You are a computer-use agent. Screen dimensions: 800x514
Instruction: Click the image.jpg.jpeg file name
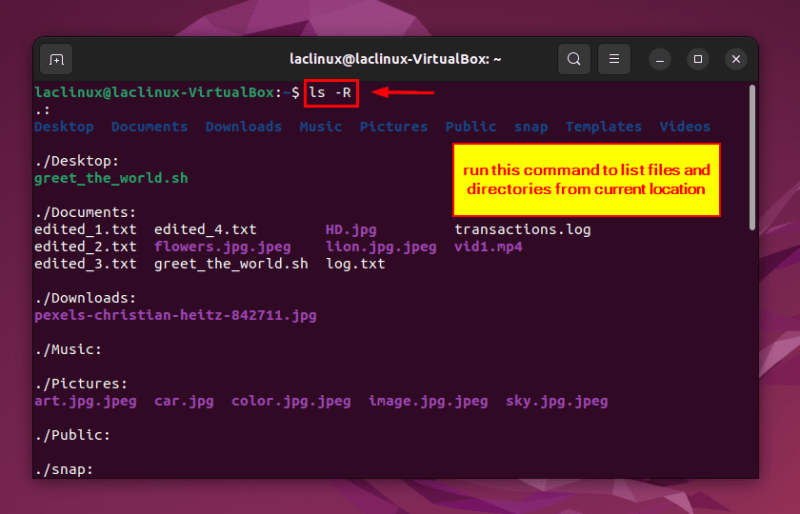point(428,401)
